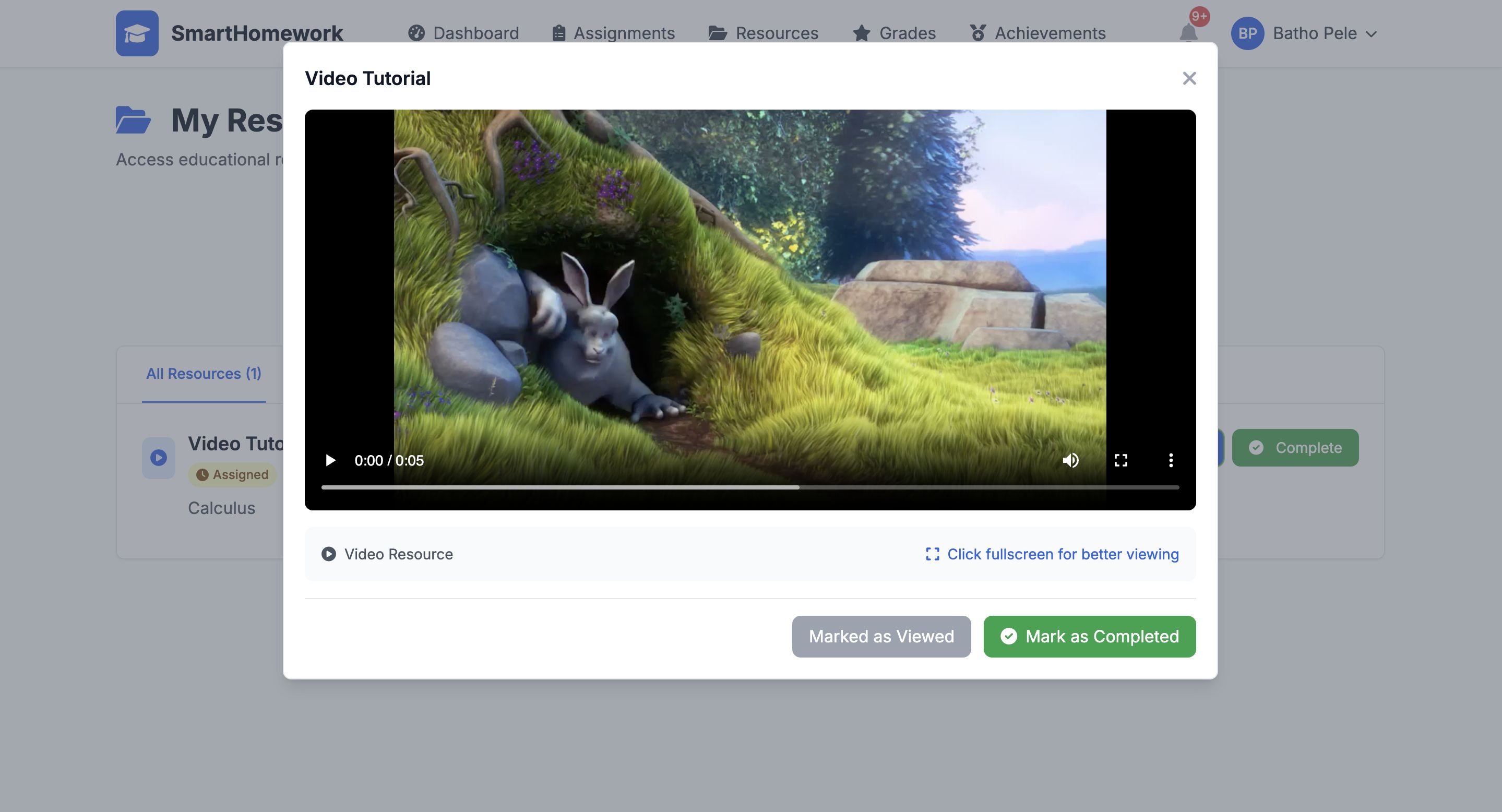The height and width of the screenshot is (812, 1502).
Task: Click the BP profile avatar
Action: click(x=1247, y=33)
